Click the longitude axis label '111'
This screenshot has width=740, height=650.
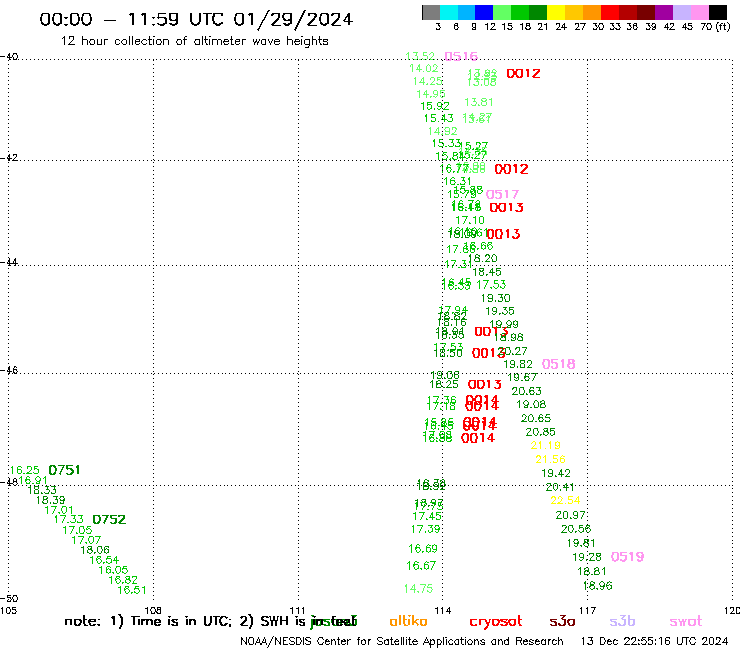[297, 610]
